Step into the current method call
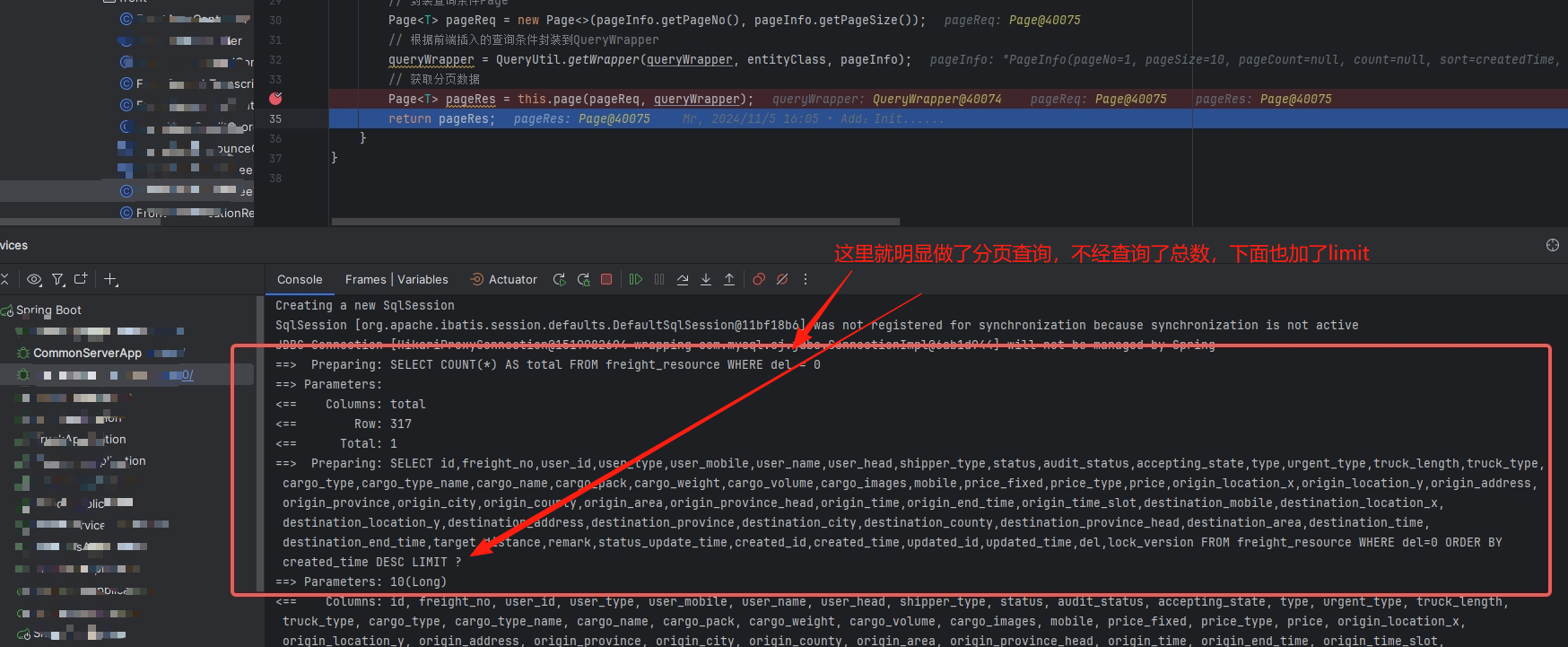 point(706,279)
